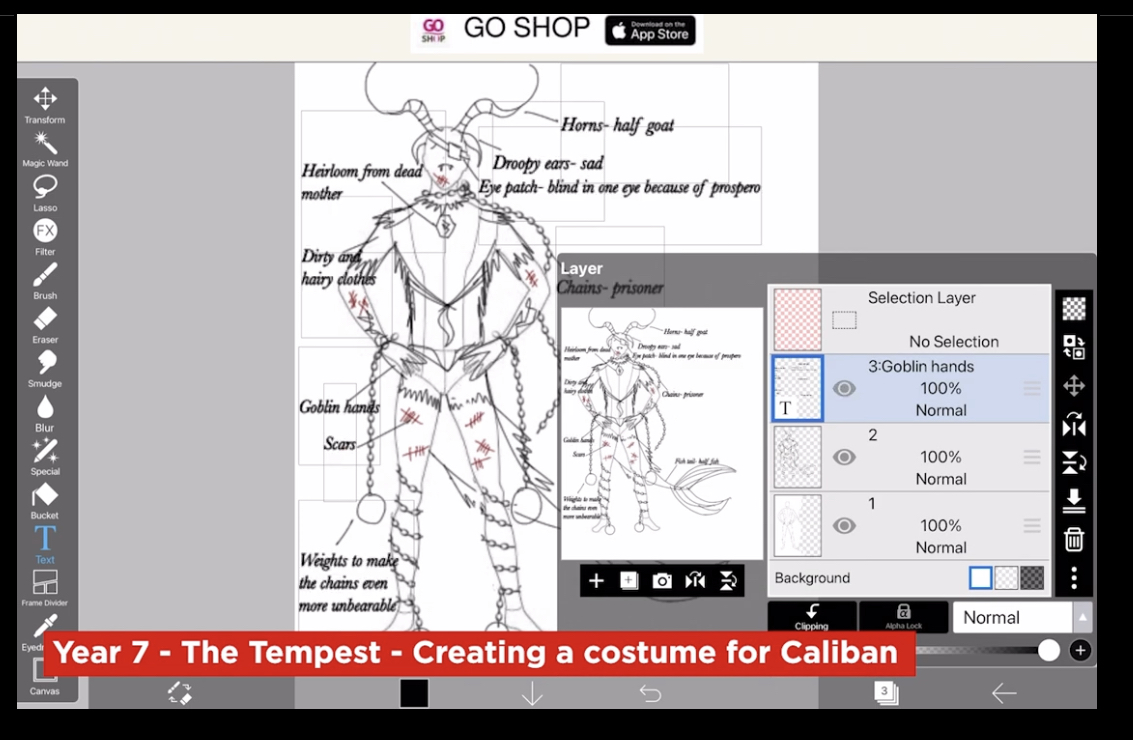The width and height of the screenshot is (1133, 740).
Task: Click the move layer arrows icon in sidebar
Action: [x=1074, y=386]
